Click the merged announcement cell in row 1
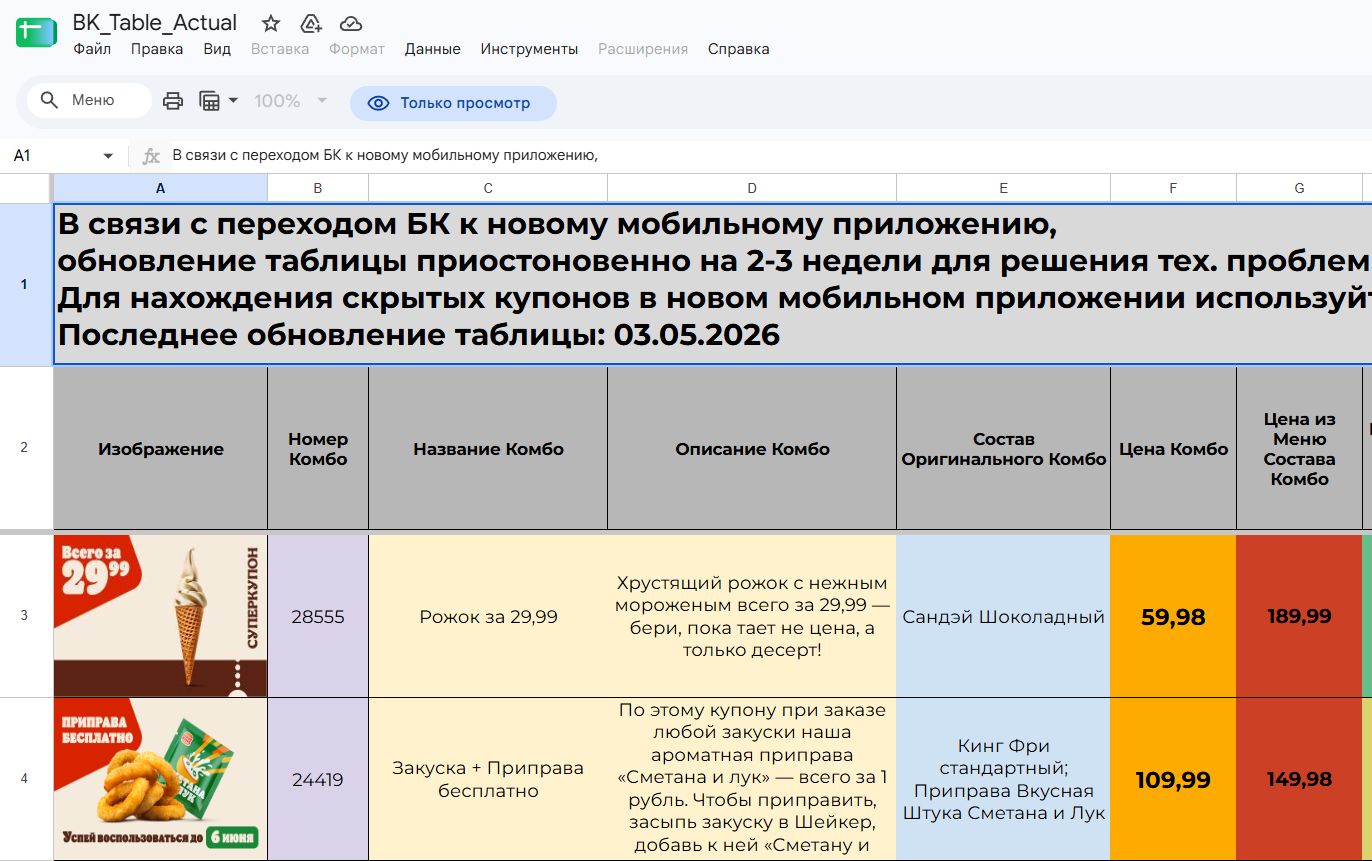Image resolution: width=1372 pixels, height=861 pixels. click(x=712, y=284)
